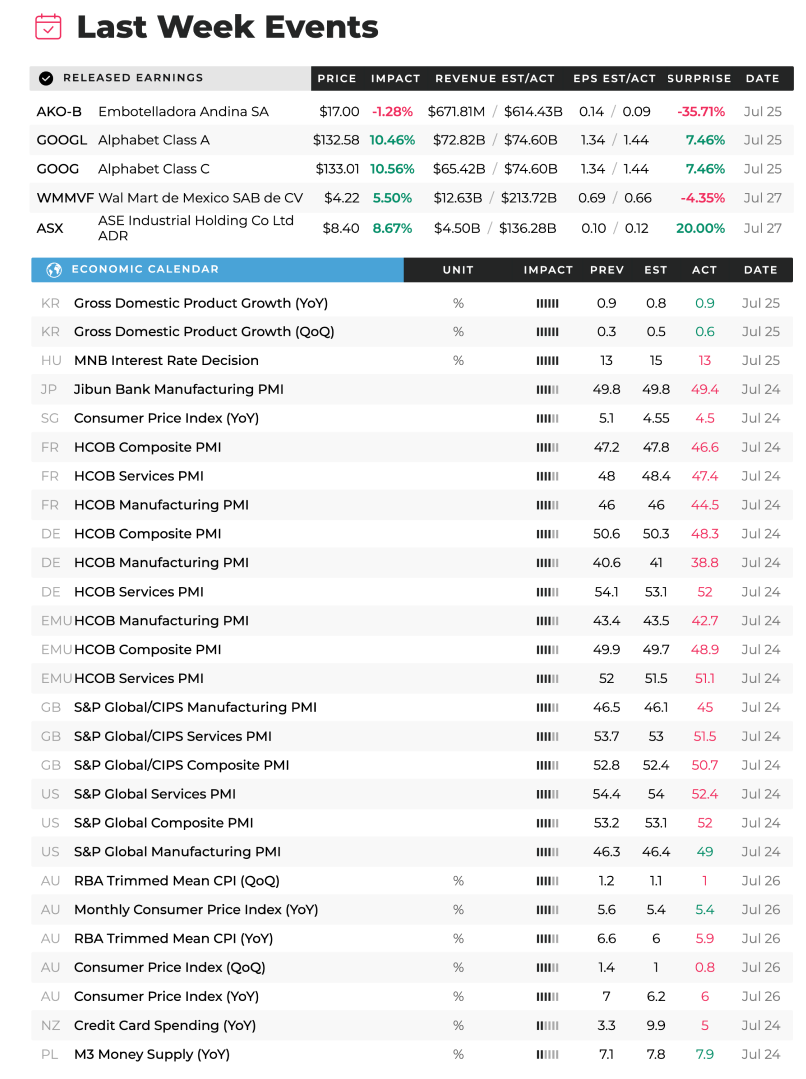Viewport: 806px width, 1079px height.
Task: Click M3 Money Supply (YoY) row
Action: [x=412, y=1055]
